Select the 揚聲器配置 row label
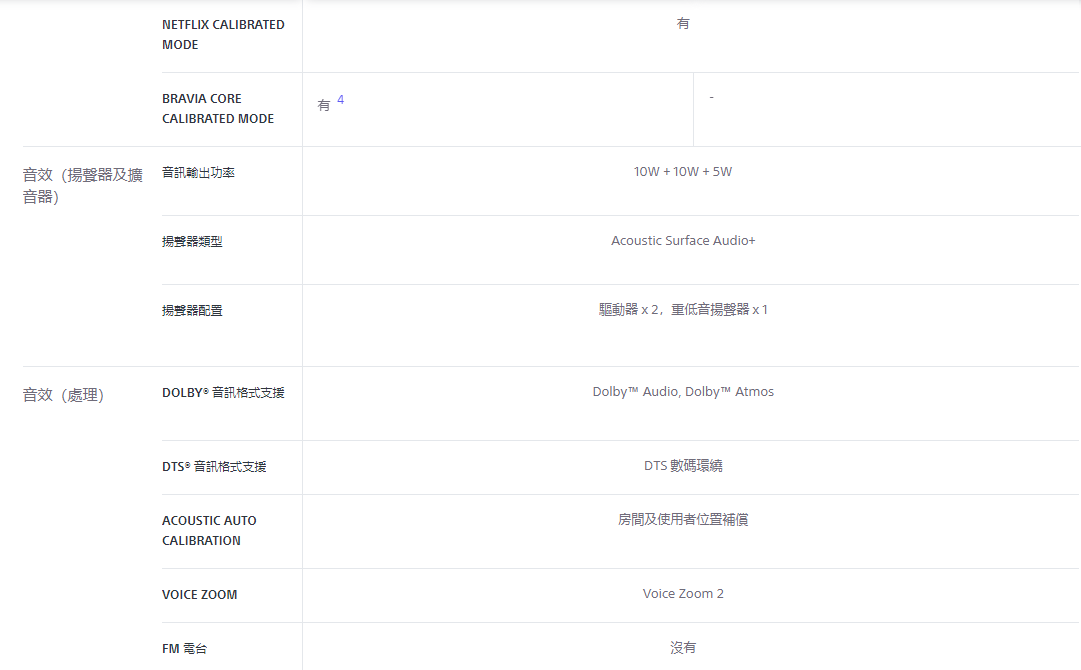Image resolution: width=1081 pixels, height=670 pixels. (192, 311)
